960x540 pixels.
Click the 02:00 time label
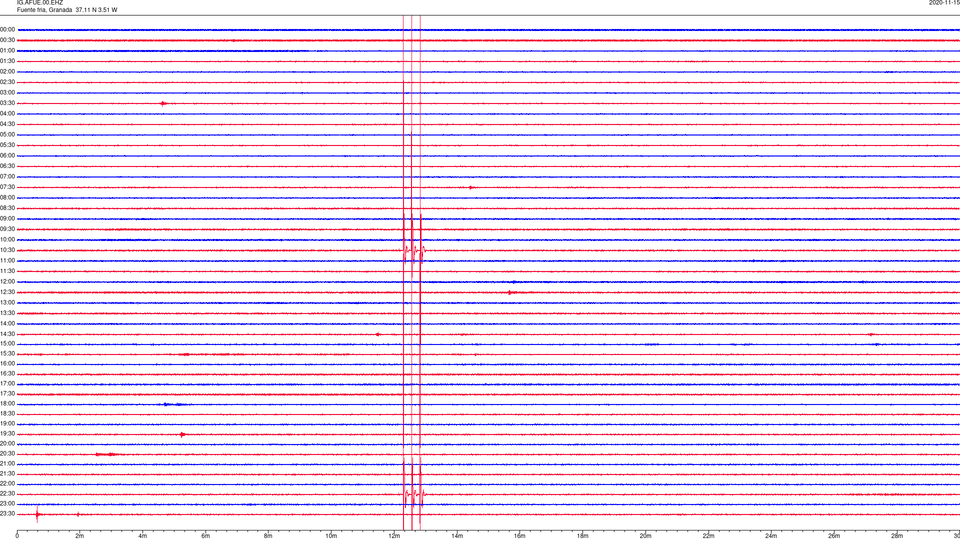point(7,72)
